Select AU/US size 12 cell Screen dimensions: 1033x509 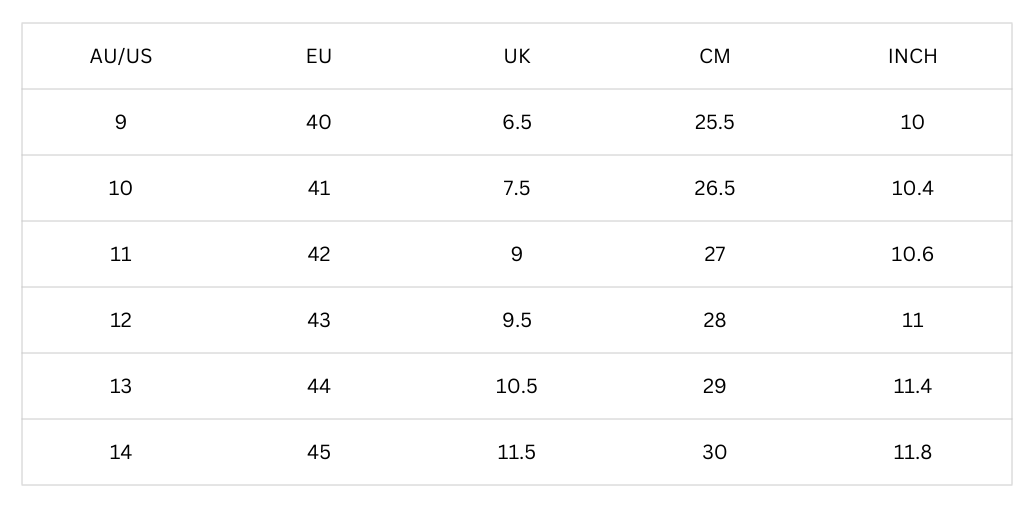point(121,320)
